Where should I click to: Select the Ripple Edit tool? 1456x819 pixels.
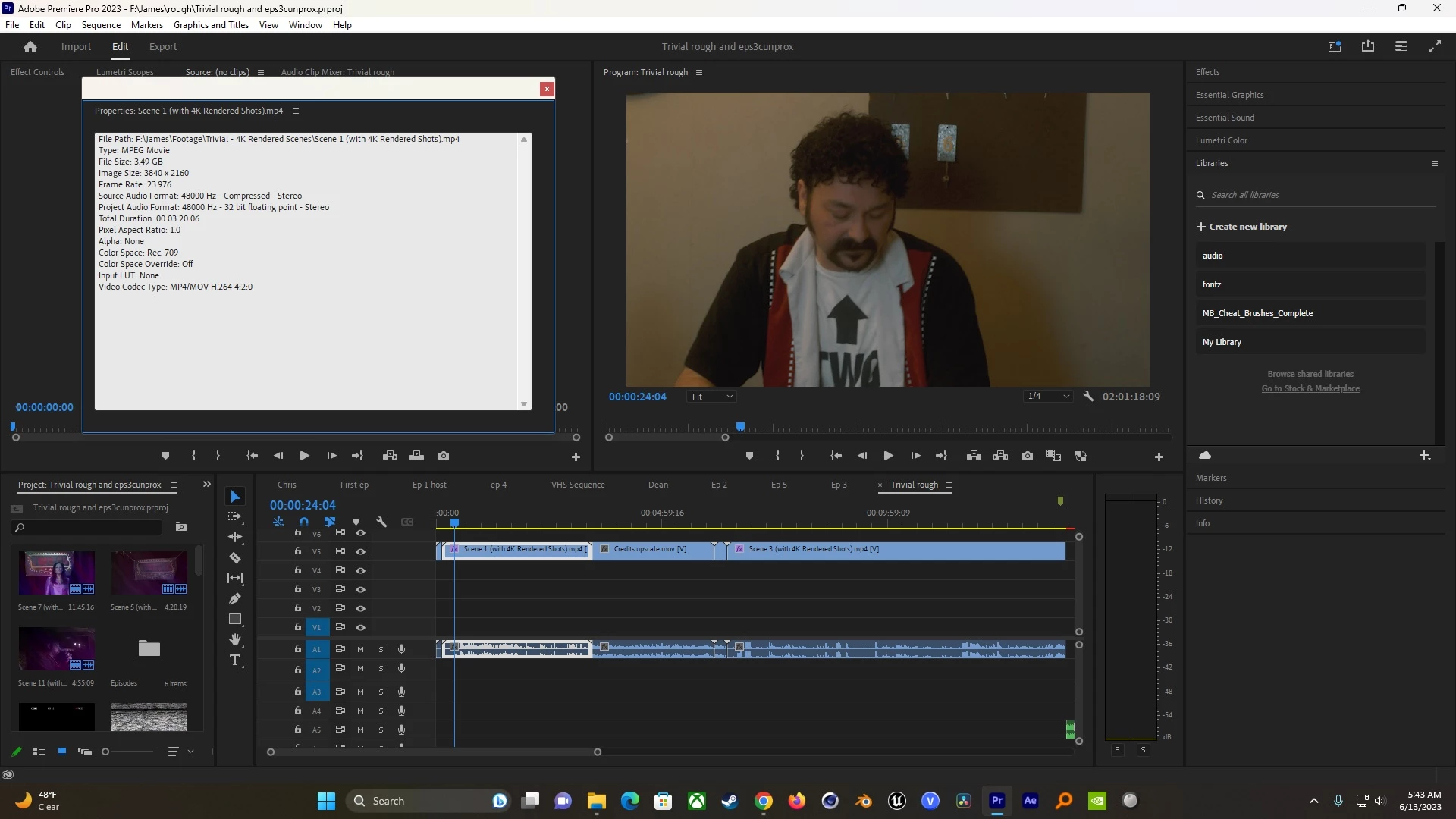click(235, 537)
